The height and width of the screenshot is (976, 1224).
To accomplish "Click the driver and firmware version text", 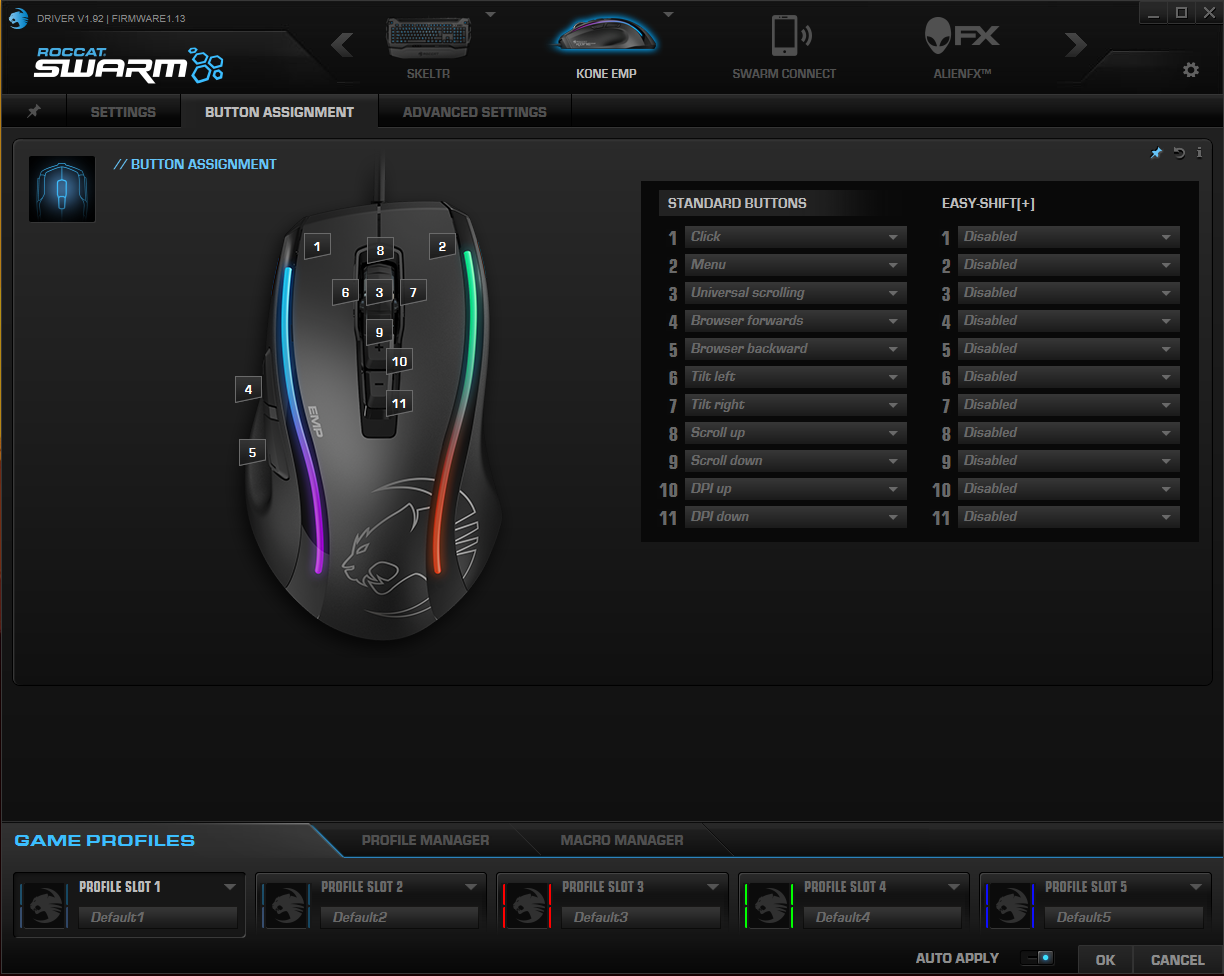I will pyautogui.click(x=111, y=18).
